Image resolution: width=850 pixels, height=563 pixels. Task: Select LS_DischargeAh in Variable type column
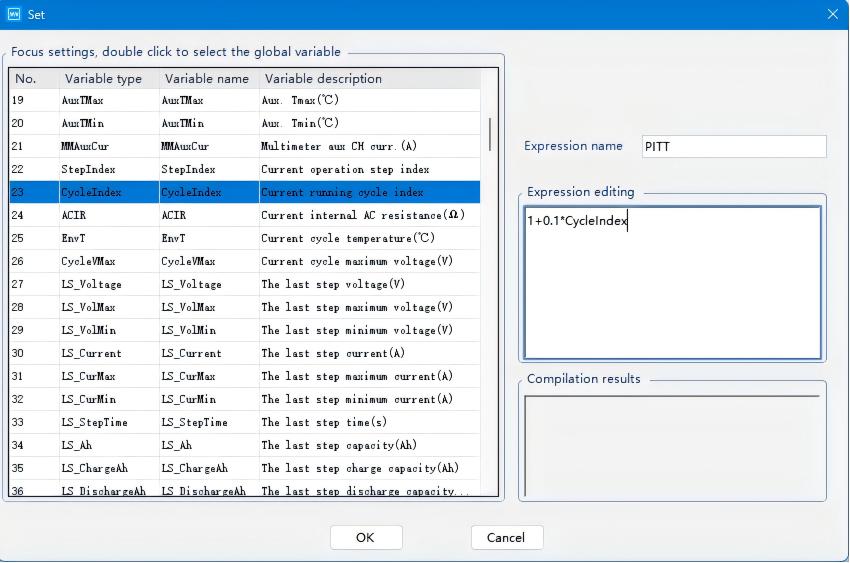108,490
